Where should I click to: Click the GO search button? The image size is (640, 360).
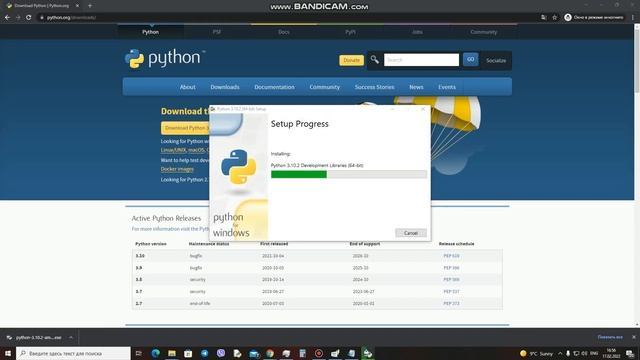click(x=471, y=60)
